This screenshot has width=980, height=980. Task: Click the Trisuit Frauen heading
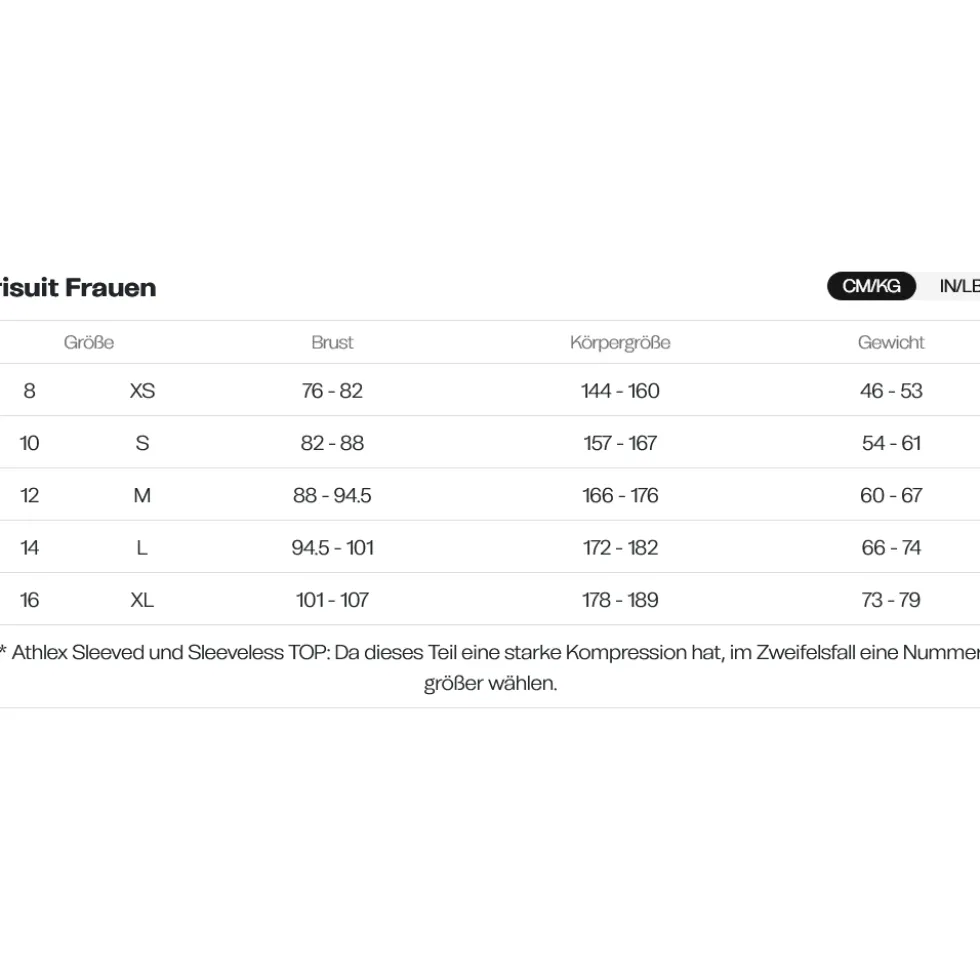78,288
